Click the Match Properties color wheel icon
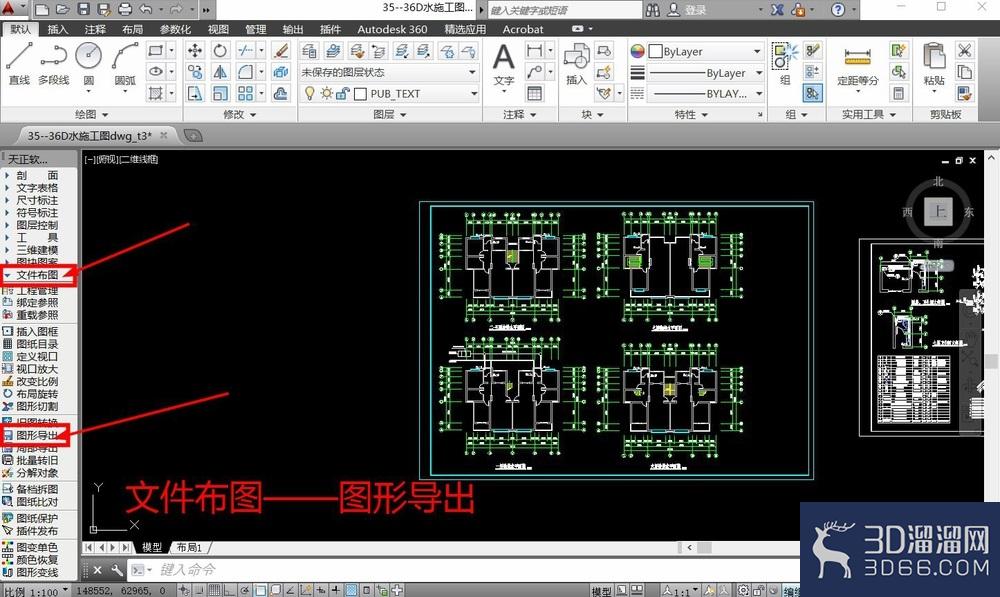Screen dimensions: 1000x597 [x=637, y=51]
